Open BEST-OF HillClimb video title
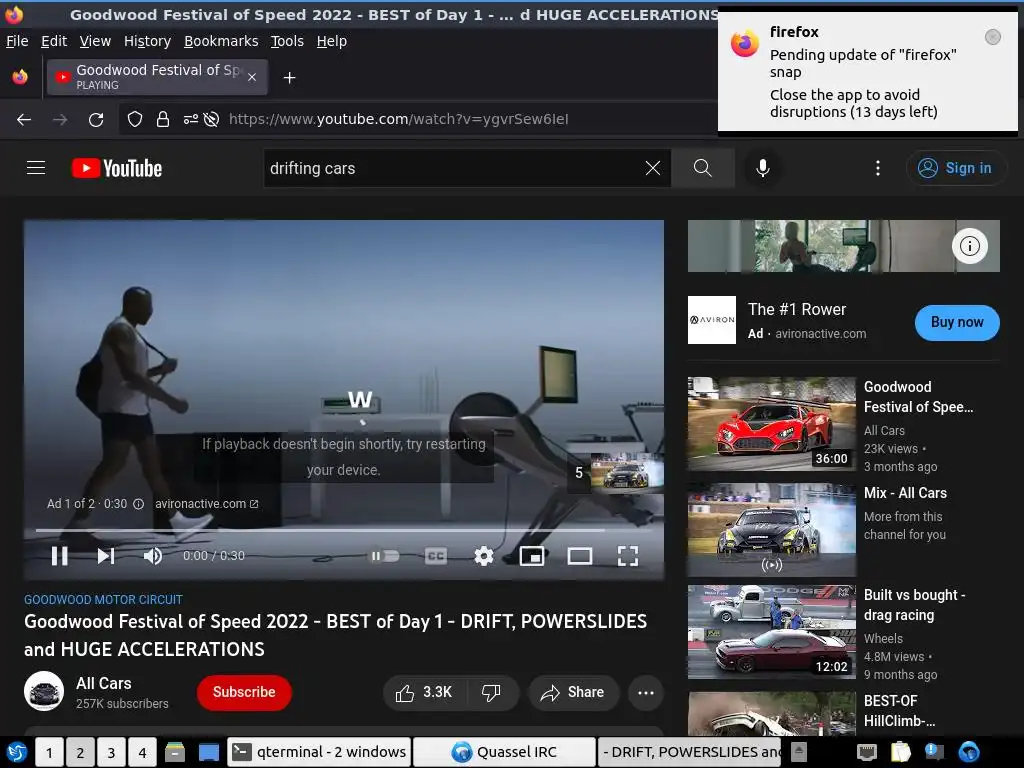The height and width of the screenshot is (768, 1024). pyautogui.click(x=899, y=711)
